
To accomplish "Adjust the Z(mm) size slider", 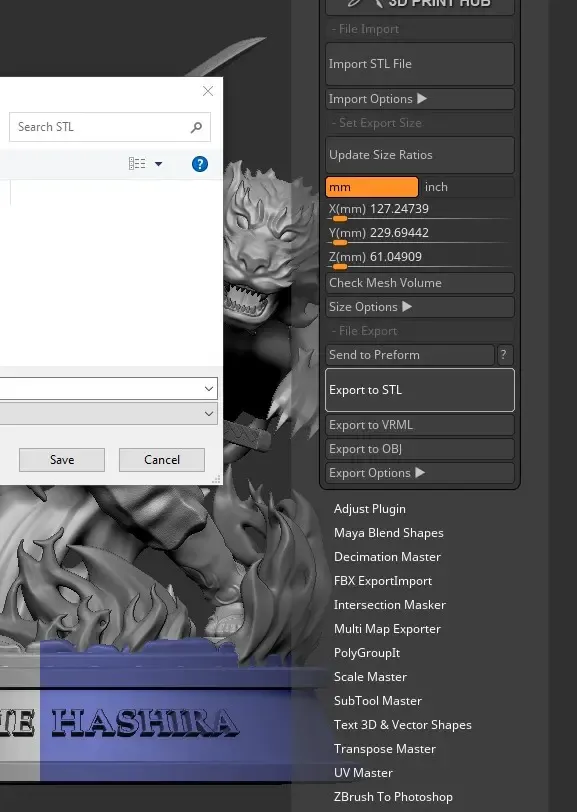I will (x=420, y=259).
